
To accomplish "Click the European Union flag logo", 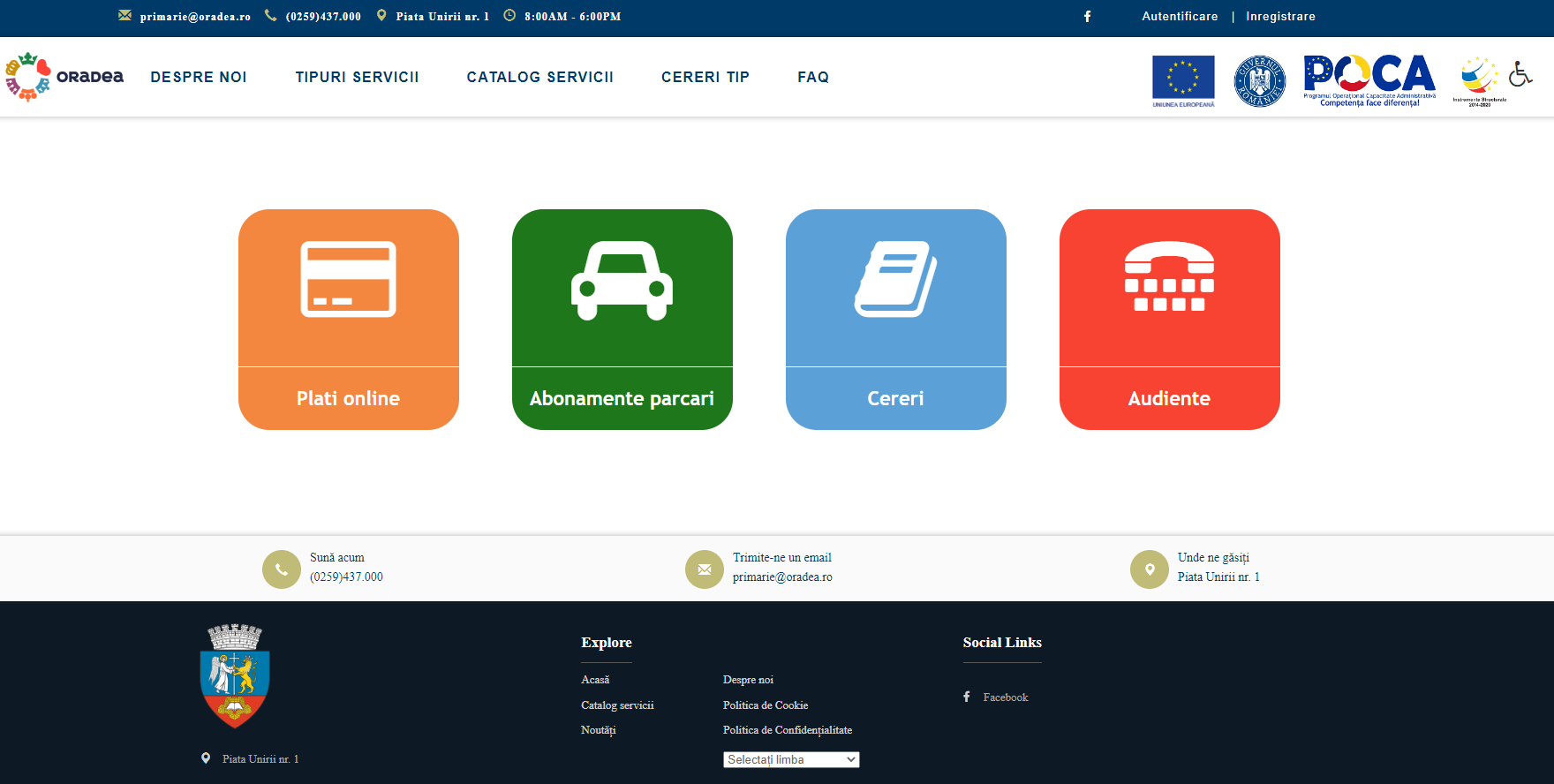I will [1183, 80].
